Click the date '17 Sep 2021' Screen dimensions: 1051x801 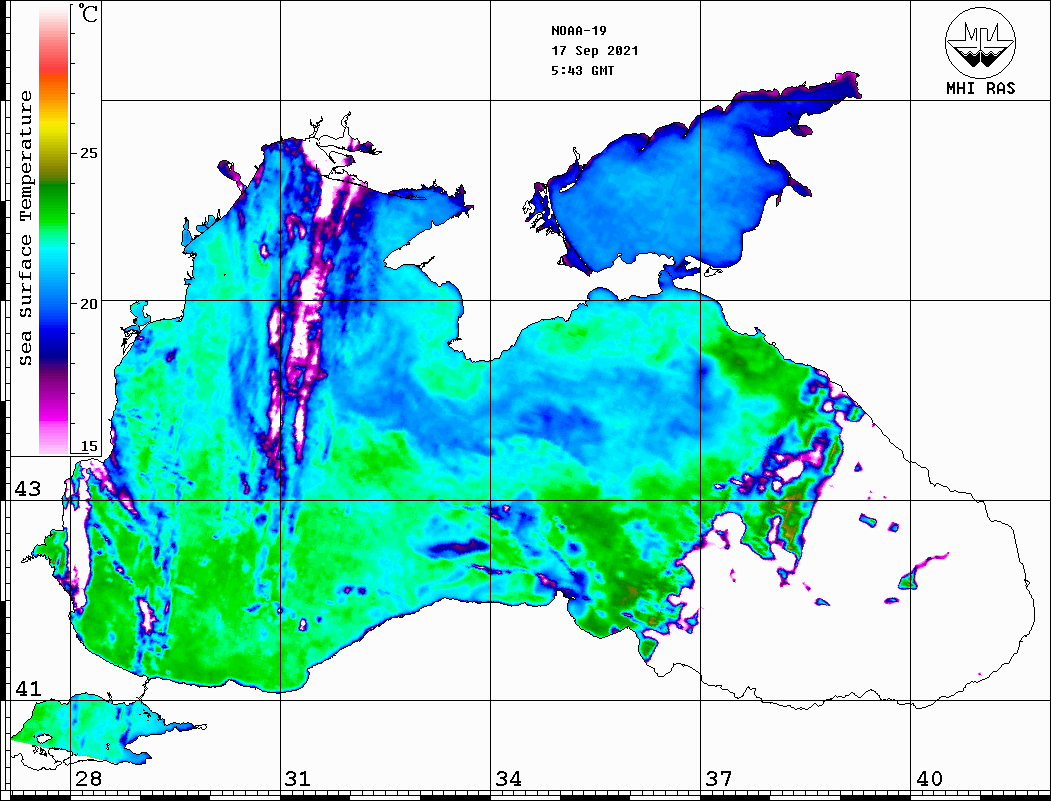coord(595,51)
